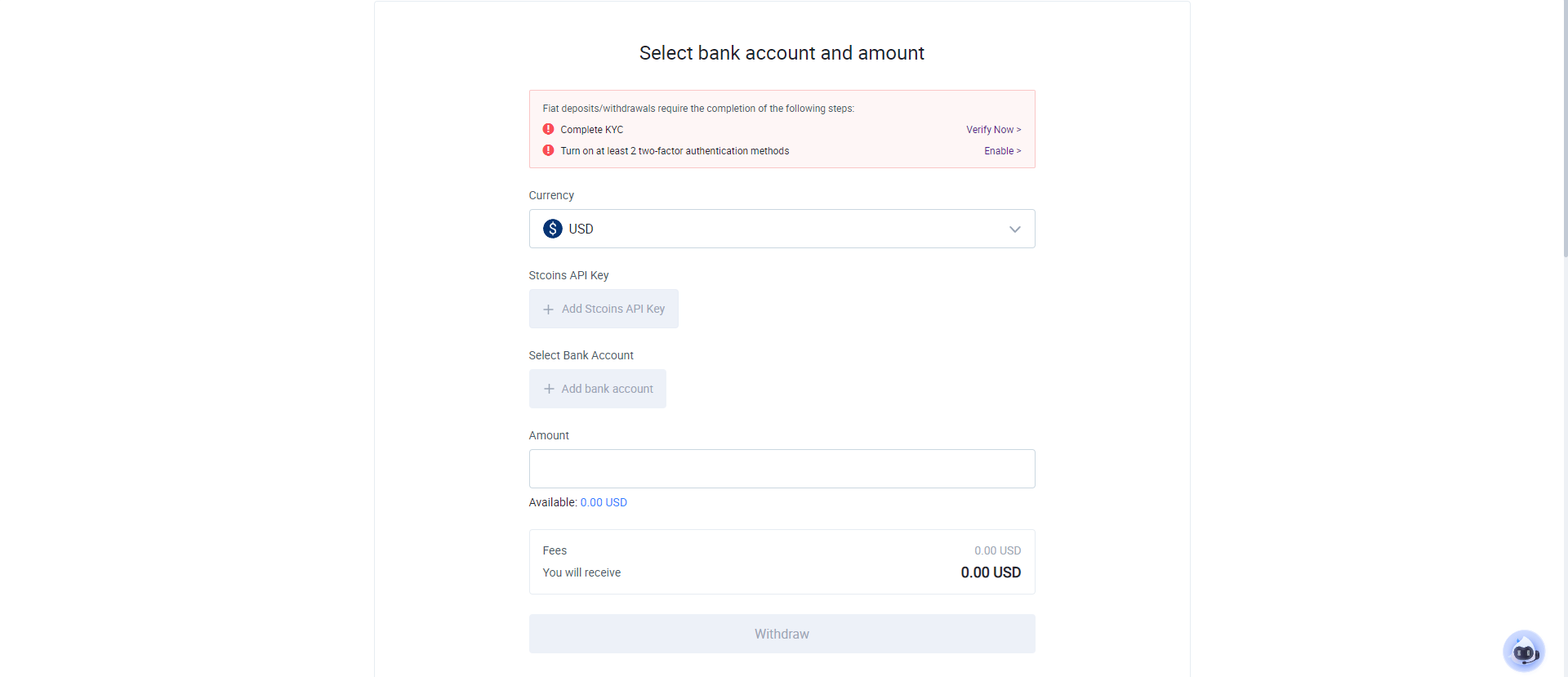Screen dimensions: 1568x677
Task: Expand the Currency dropdown chevron
Action: [x=1015, y=229]
